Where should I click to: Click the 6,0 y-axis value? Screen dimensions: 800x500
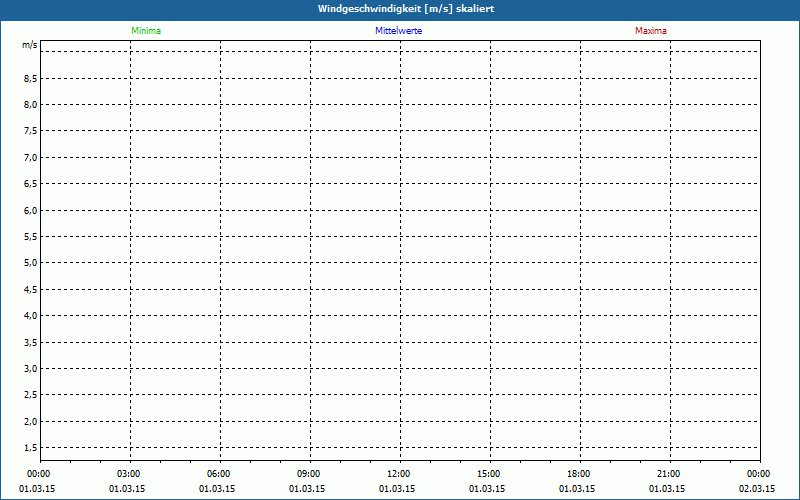(x=31, y=210)
